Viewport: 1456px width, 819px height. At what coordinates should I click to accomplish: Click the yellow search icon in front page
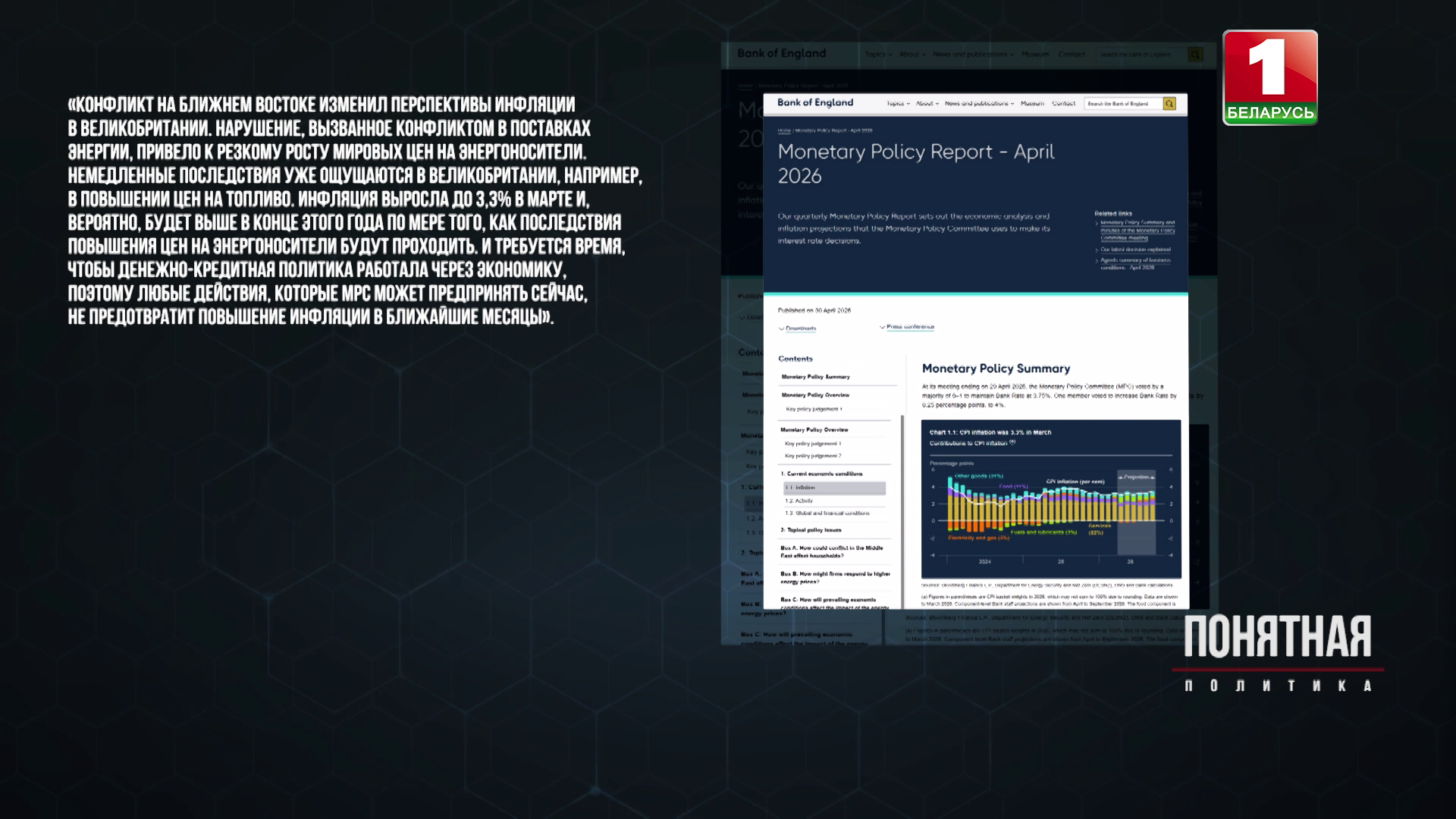click(x=1169, y=104)
